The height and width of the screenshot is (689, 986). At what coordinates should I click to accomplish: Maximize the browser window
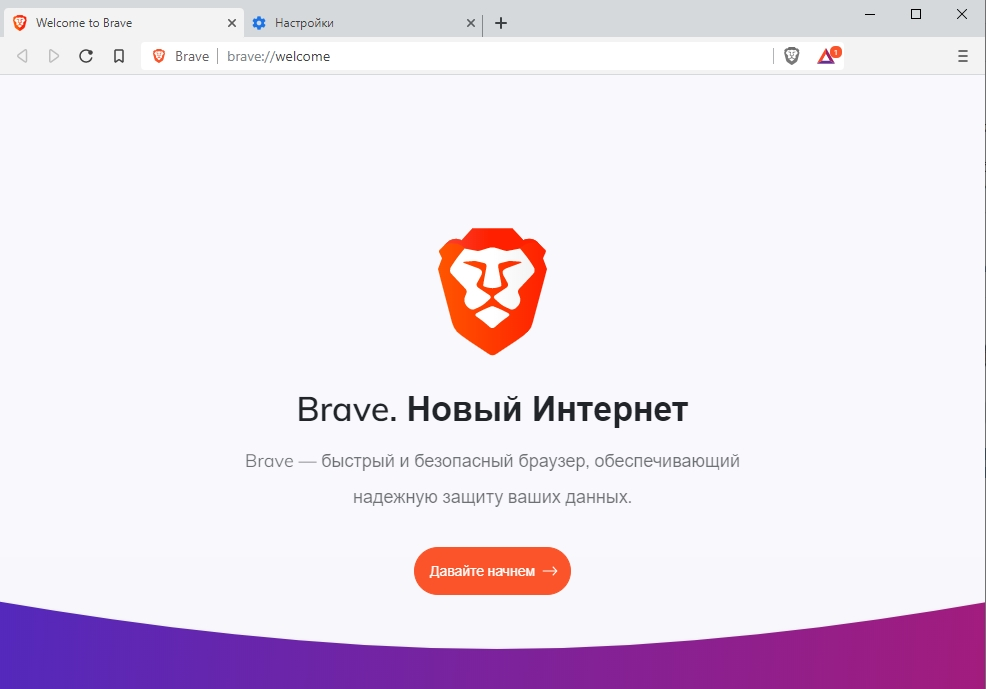[x=916, y=14]
